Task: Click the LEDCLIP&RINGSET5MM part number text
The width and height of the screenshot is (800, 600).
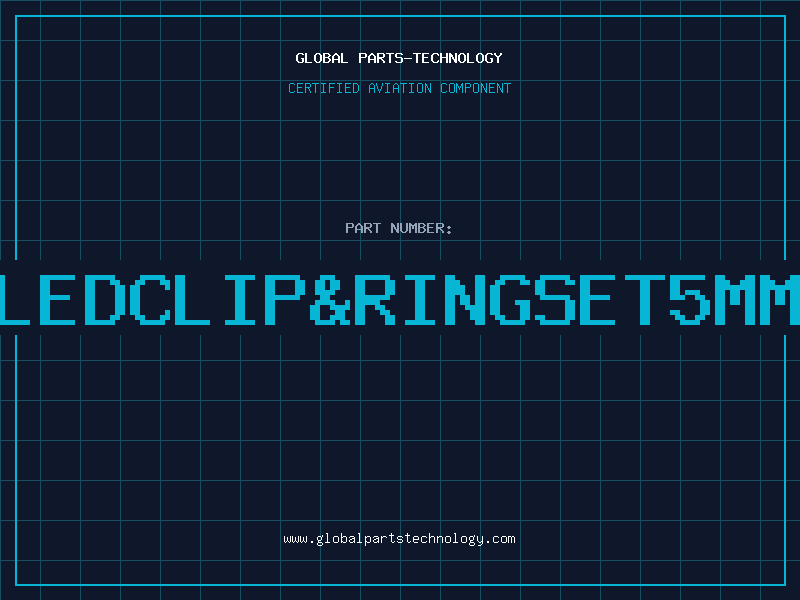Action: tap(400, 300)
